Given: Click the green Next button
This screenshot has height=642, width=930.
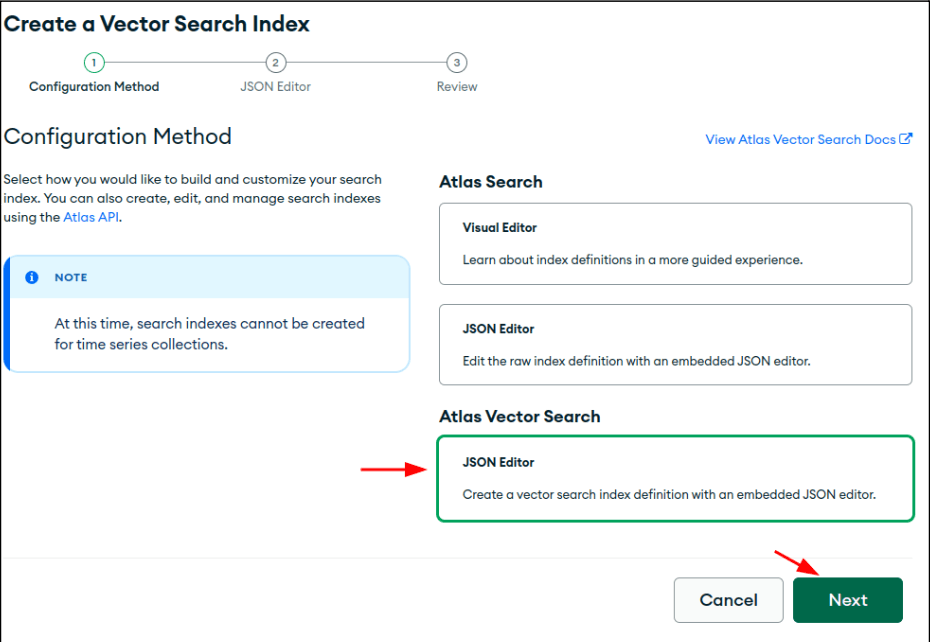Looking at the screenshot, I should click(847, 600).
